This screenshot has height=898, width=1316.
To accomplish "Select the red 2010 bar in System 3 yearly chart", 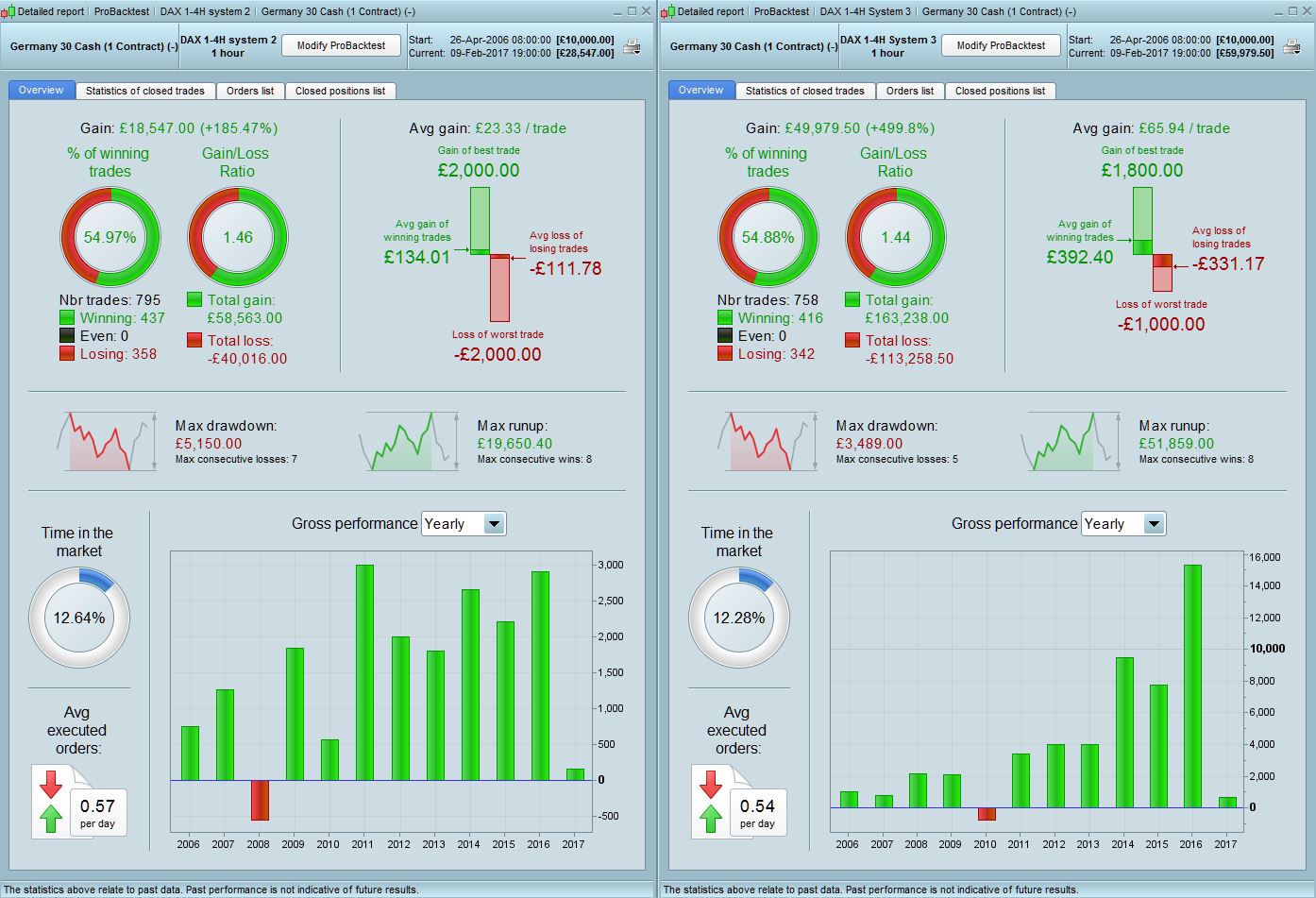I will pos(987,814).
